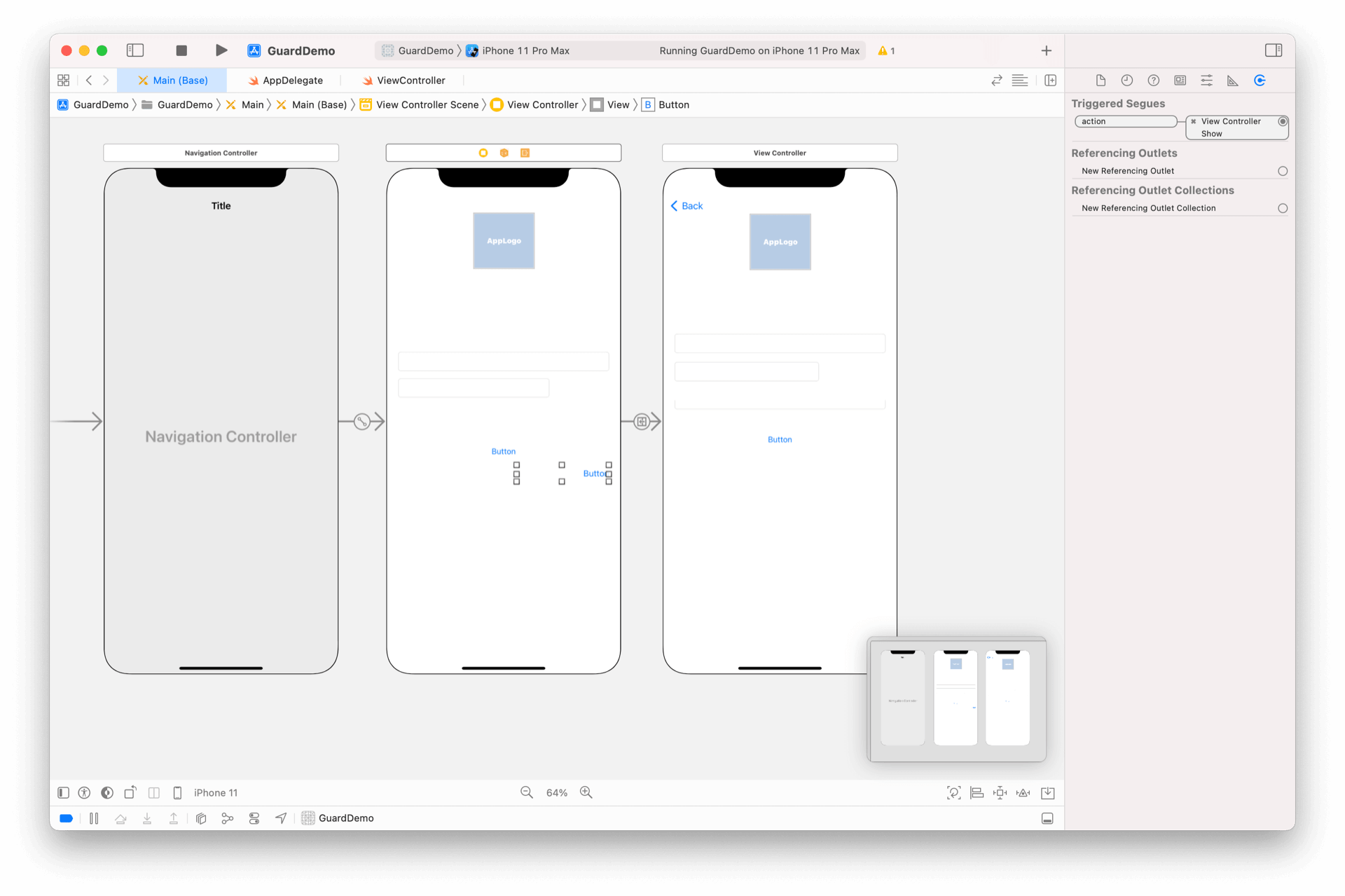Switch to the AppDelegate tab

[292, 81]
